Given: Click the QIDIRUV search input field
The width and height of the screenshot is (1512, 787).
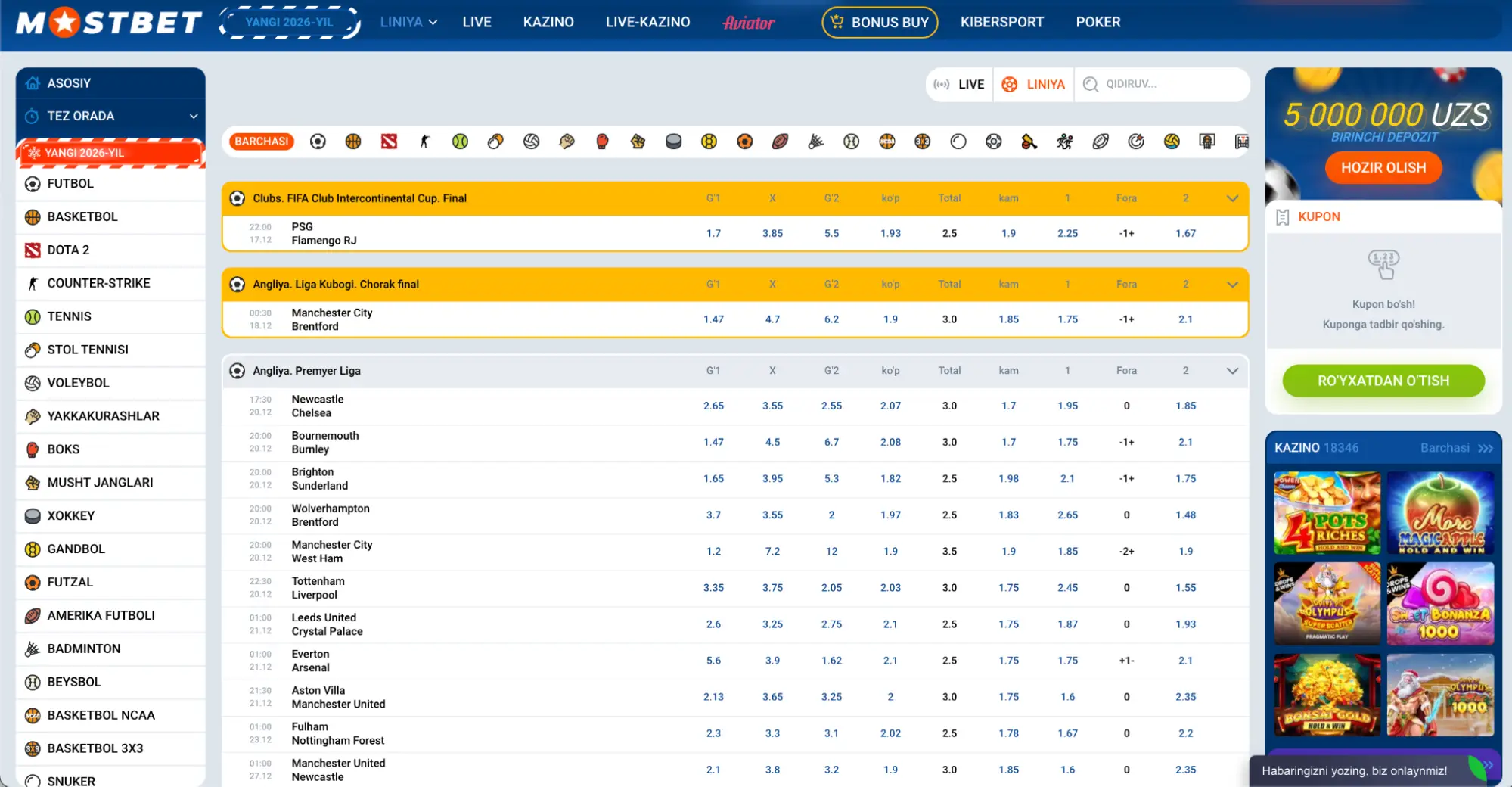Looking at the screenshot, I should pos(1165,85).
